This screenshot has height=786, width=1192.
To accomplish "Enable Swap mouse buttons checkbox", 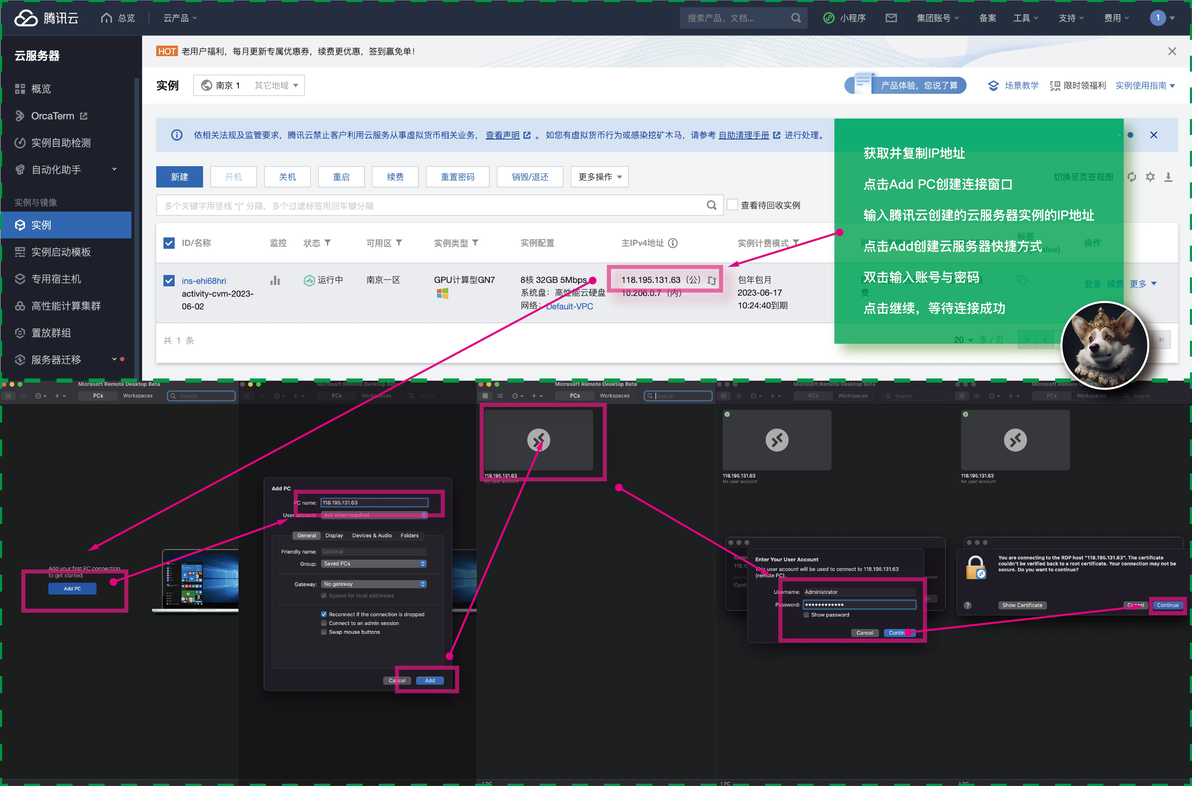I will [324, 632].
